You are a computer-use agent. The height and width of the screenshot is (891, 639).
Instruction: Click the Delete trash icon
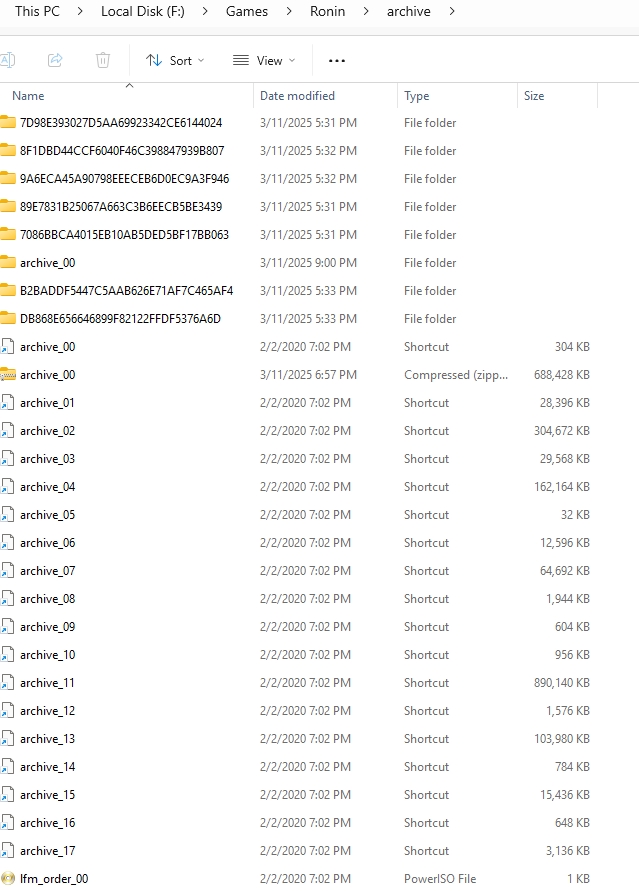point(103,60)
